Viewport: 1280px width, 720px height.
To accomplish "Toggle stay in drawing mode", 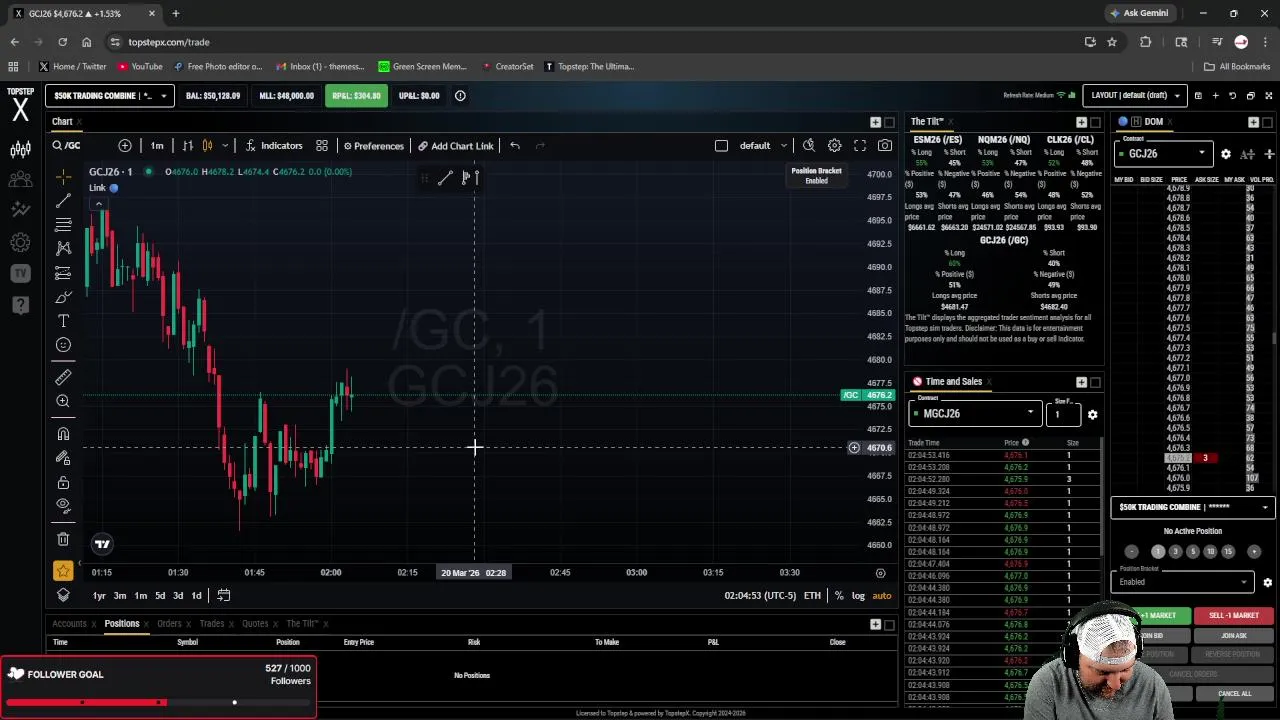I will click(x=63, y=458).
